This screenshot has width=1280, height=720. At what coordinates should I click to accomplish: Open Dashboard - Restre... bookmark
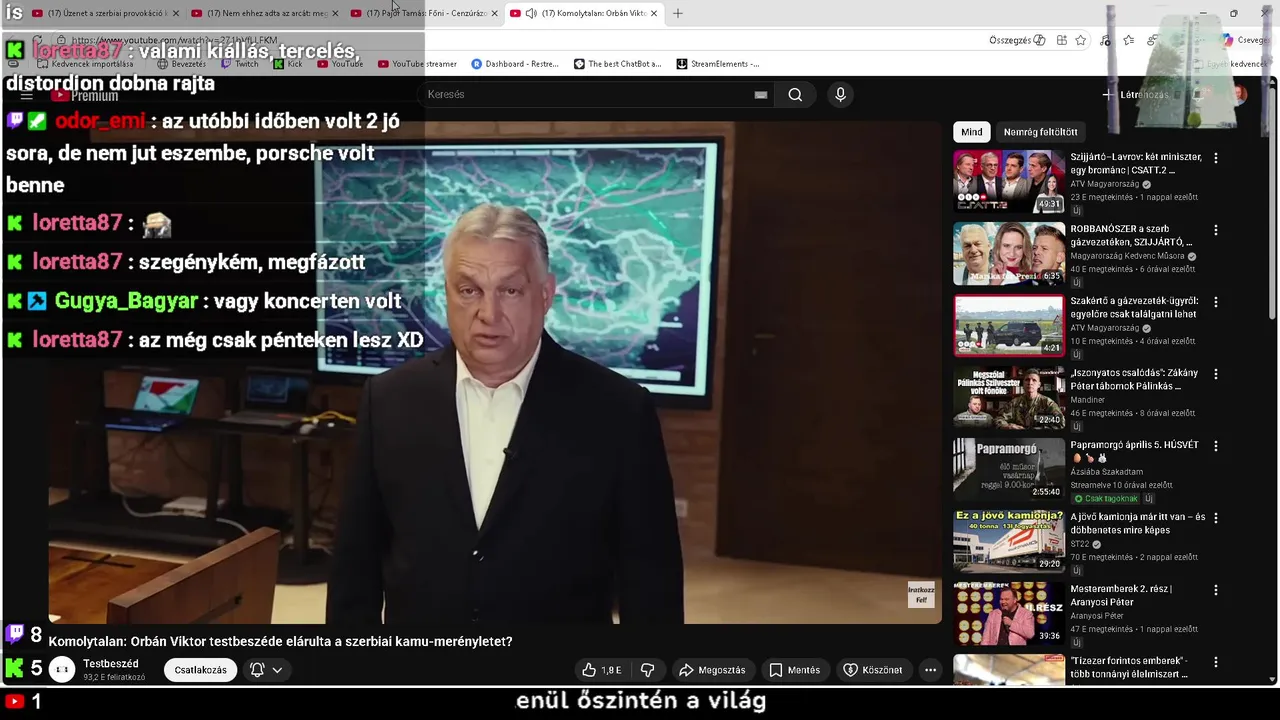click(514, 64)
